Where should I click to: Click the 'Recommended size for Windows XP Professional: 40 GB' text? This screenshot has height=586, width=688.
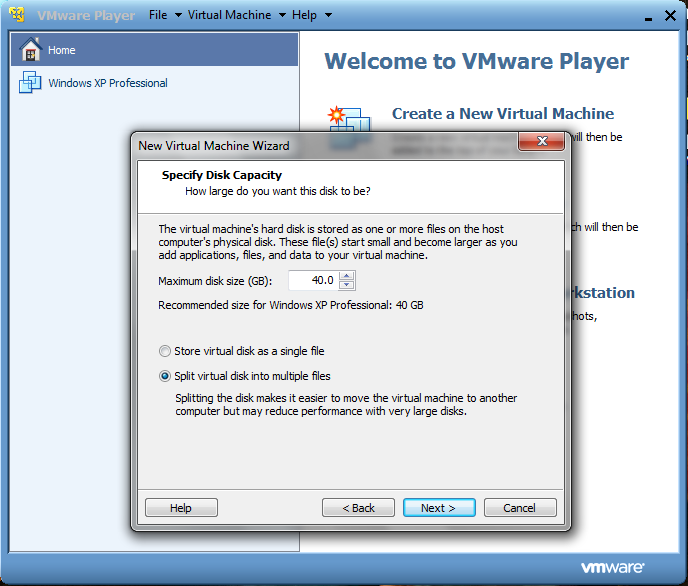coord(290,305)
